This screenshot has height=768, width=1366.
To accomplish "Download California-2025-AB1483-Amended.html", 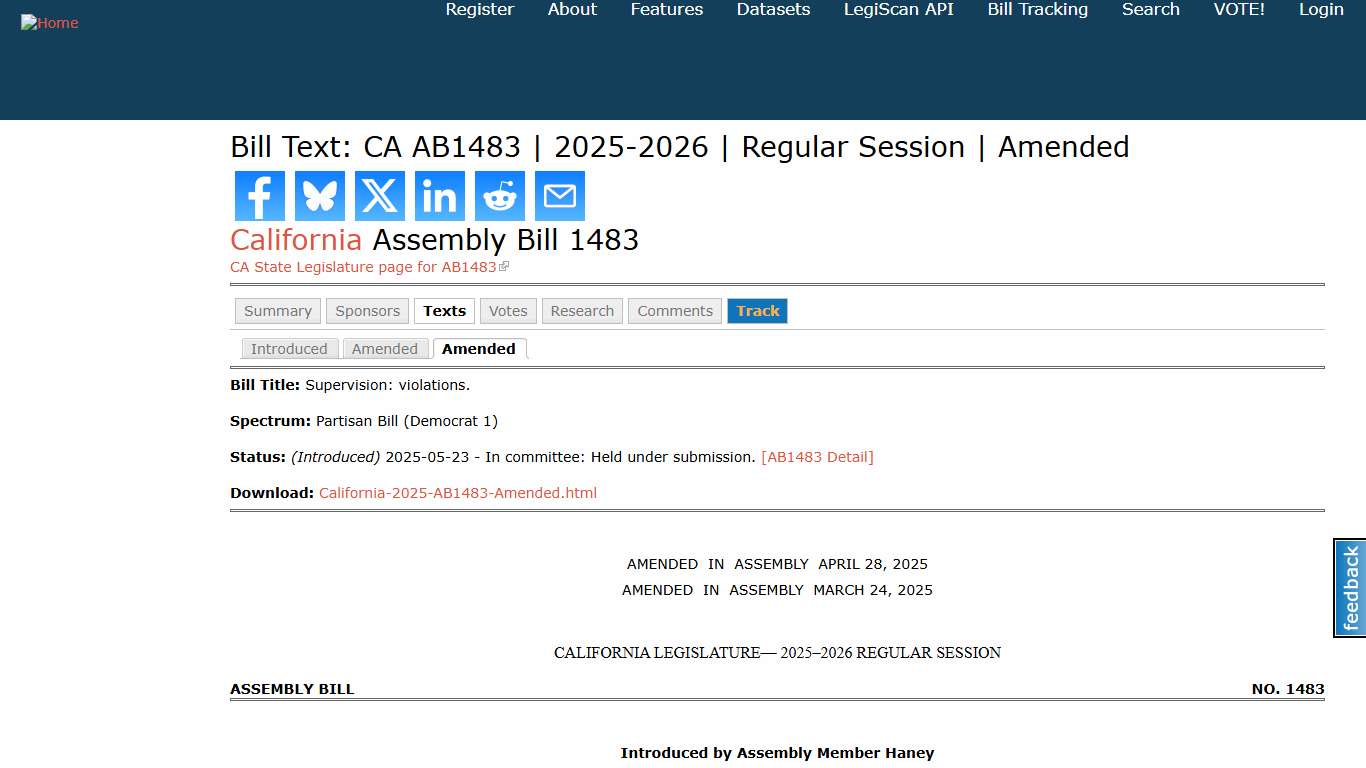I will 457,492.
